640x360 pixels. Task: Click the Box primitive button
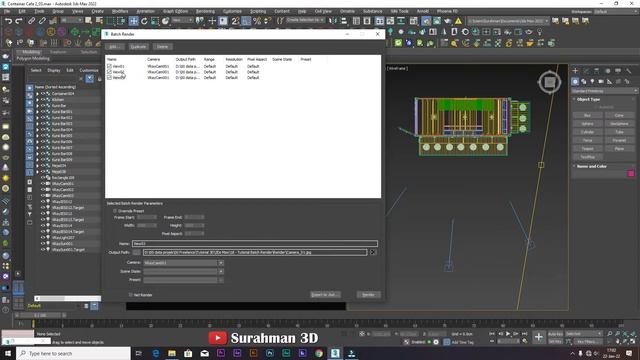(587, 116)
